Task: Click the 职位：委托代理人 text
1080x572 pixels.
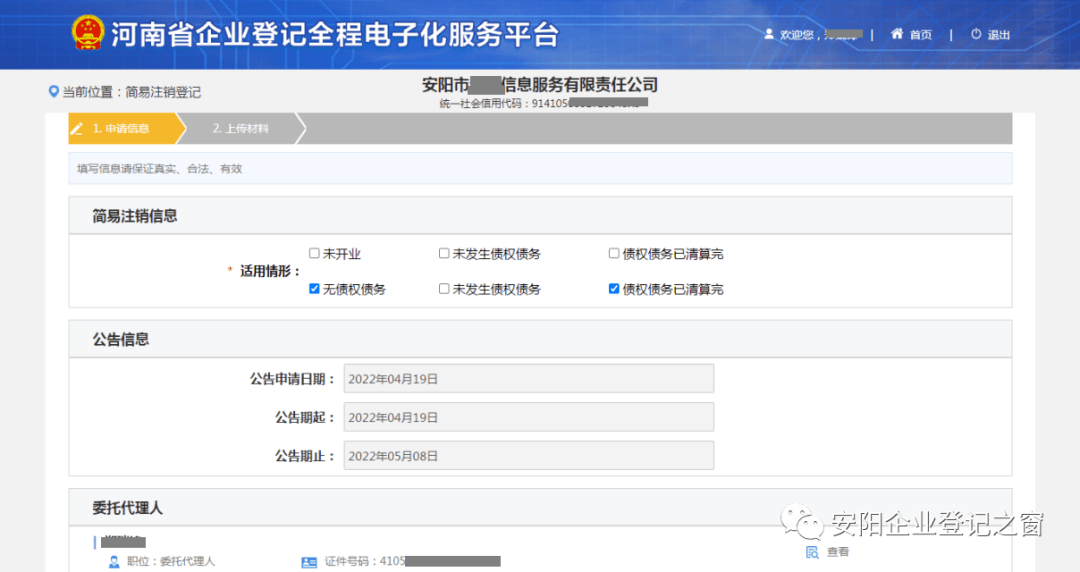Action: (x=171, y=562)
